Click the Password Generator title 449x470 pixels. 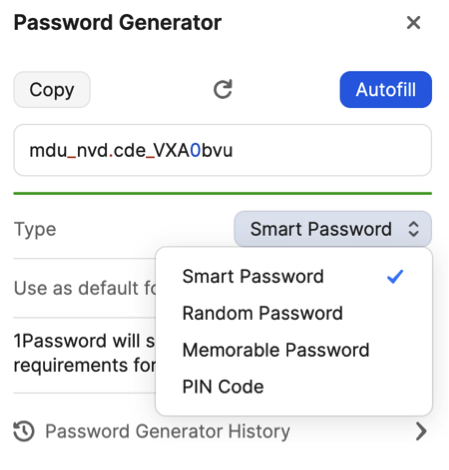click(x=118, y=23)
